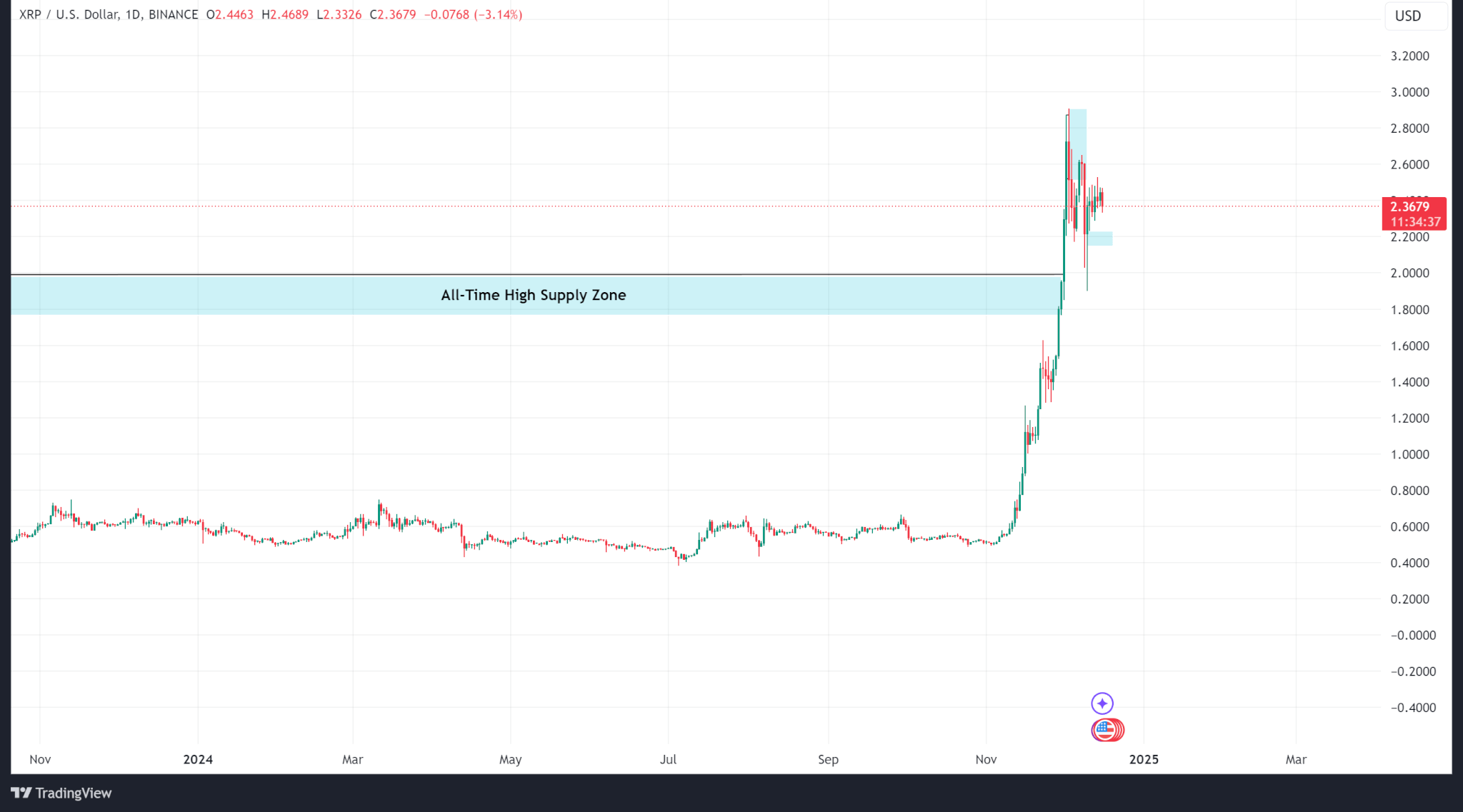Click the 1.0000 price axis label
This screenshot has height=812, width=1463.
click(1409, 454)
